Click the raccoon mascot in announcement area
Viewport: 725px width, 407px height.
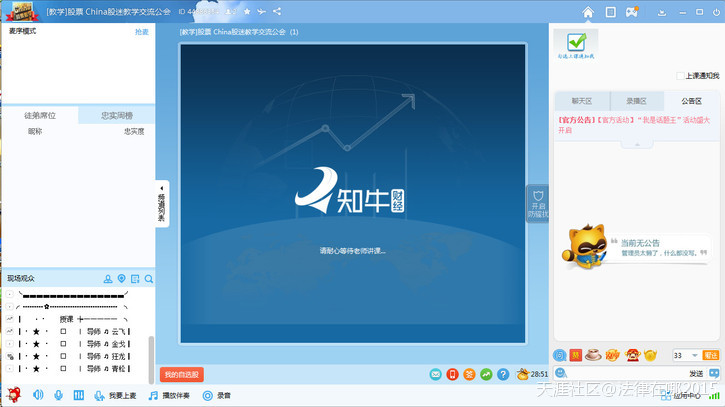tap(584, 247)
